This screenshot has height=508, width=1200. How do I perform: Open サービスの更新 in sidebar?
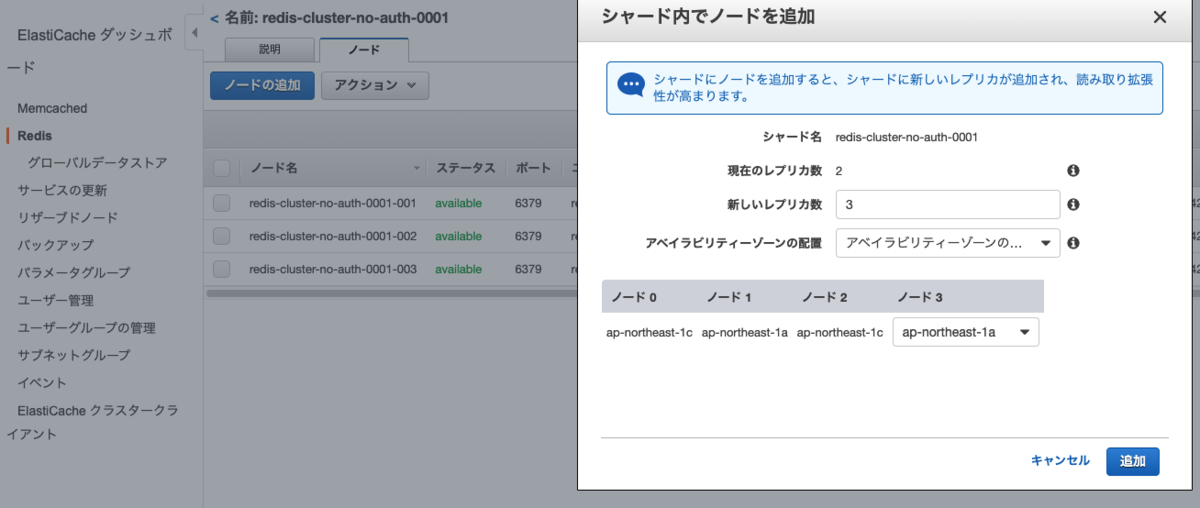(x=62, y=190)
